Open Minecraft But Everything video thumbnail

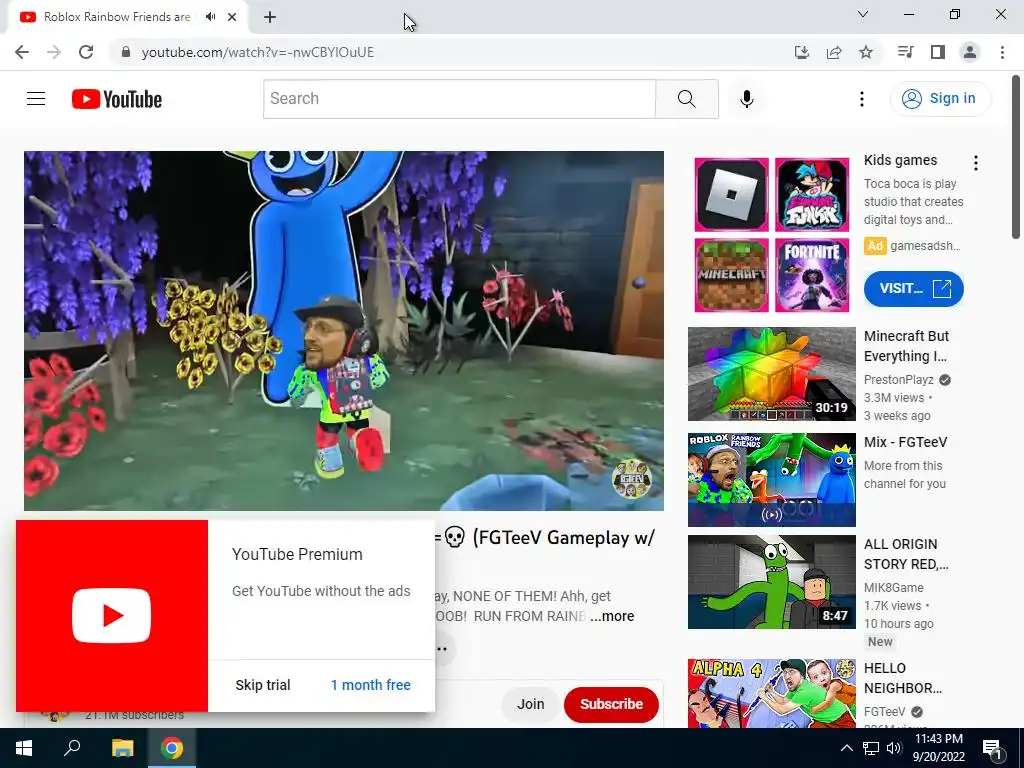pyautogui.click(x=771, y=374)
